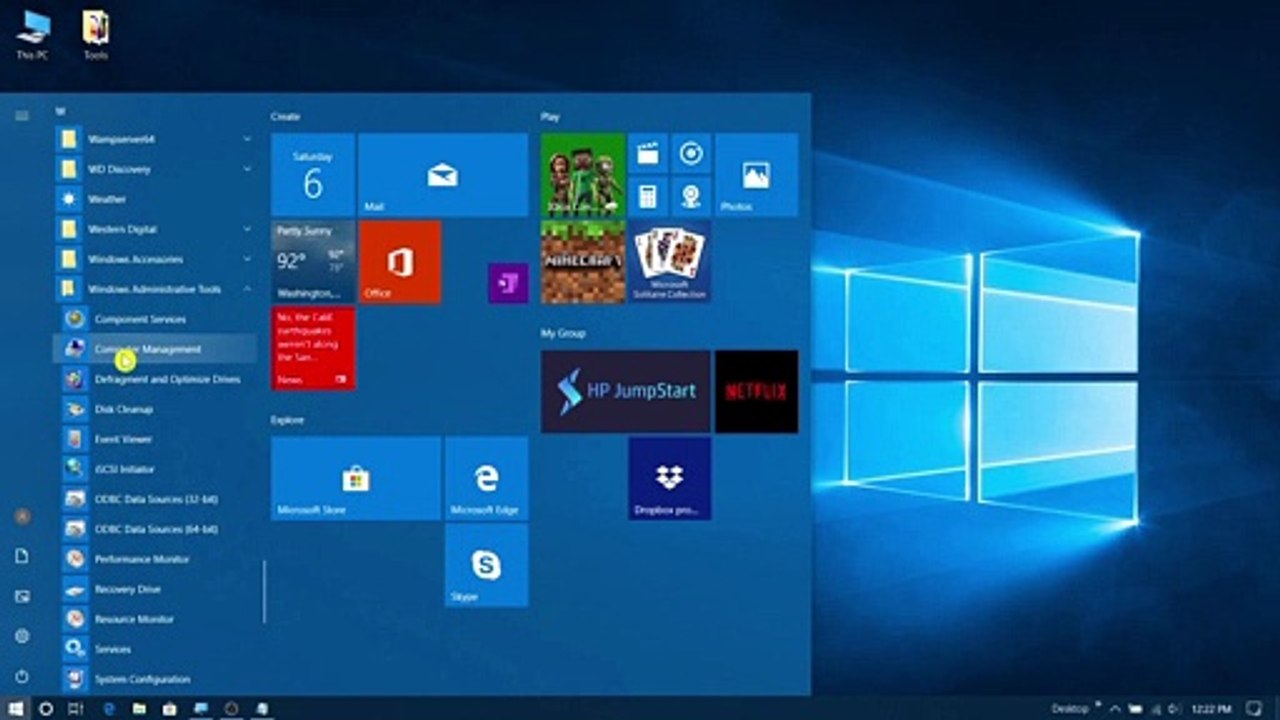Open the Services console entry
Viewport: 1280px width, 720px height.
pos(155,649)
